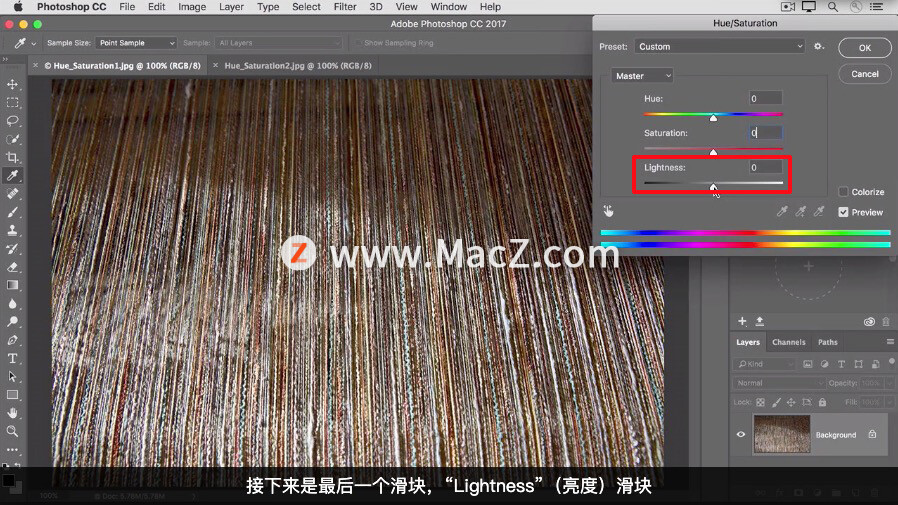This screenshot has width=898, height=505.
Task: Select the Gradient tool
Action: pyautogui.click(x=12, y=285)
